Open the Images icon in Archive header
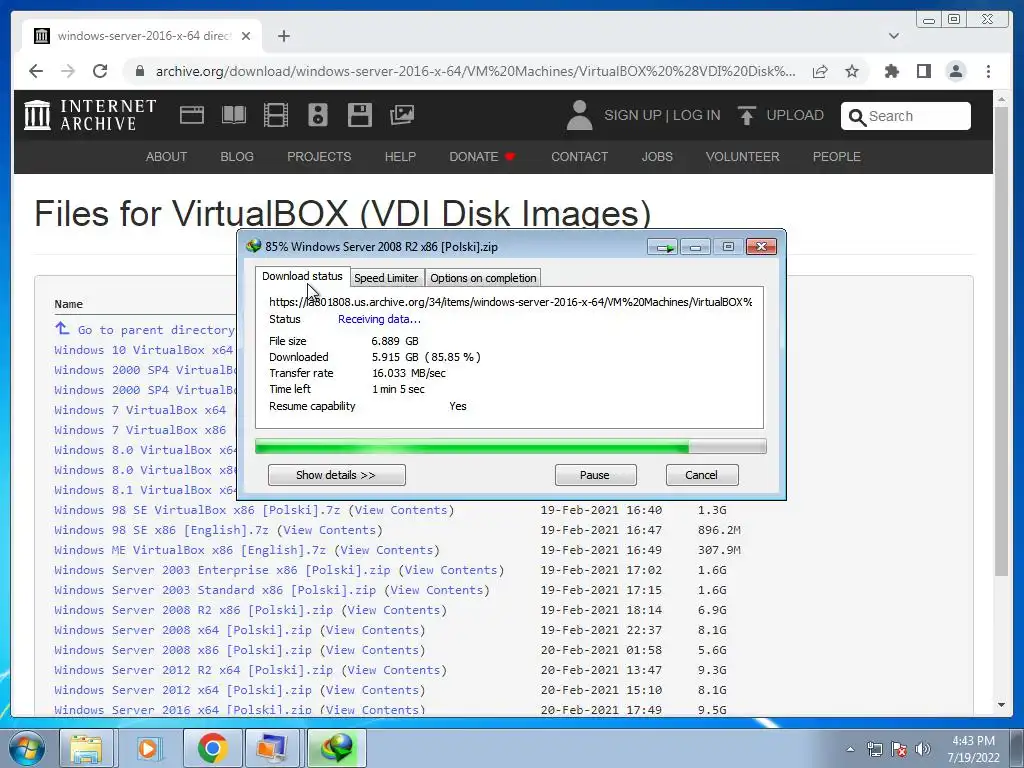 [x=402, y=115]
